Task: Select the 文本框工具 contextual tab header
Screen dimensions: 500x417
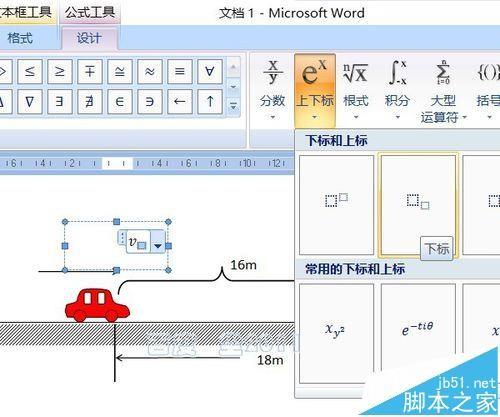Action: (x=27, y=13)
